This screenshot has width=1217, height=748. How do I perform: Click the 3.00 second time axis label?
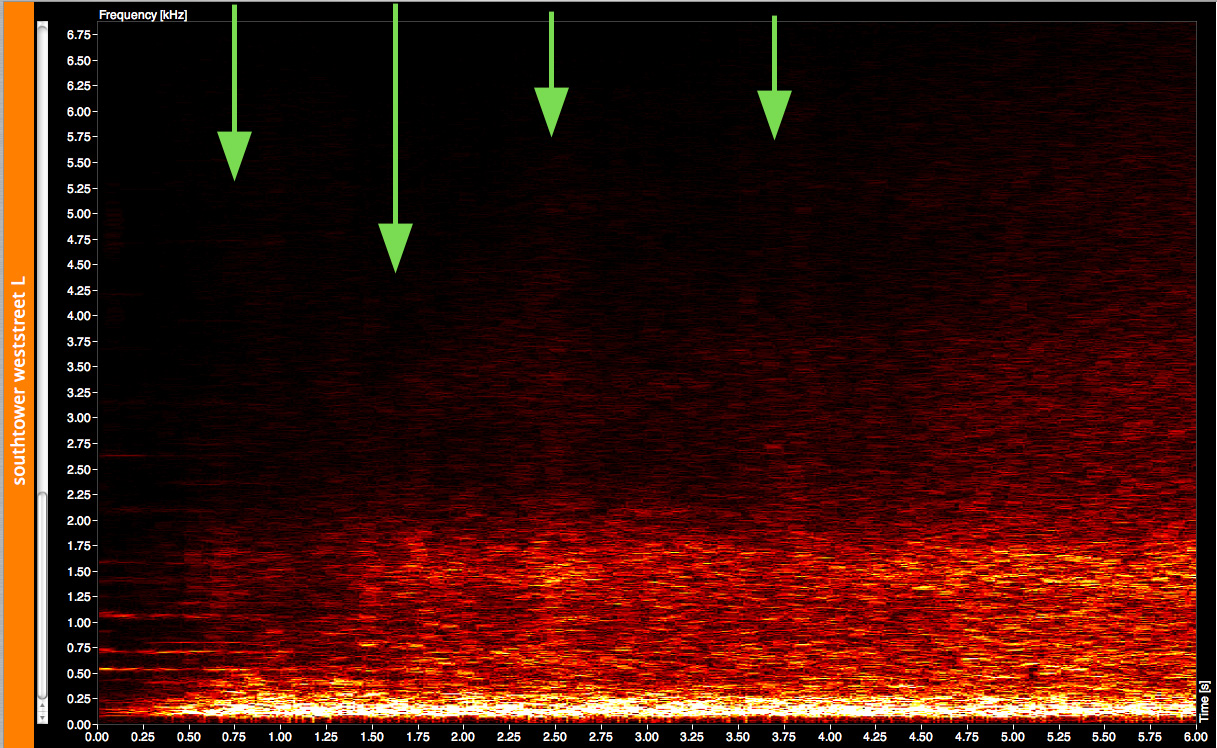[647, 736]
